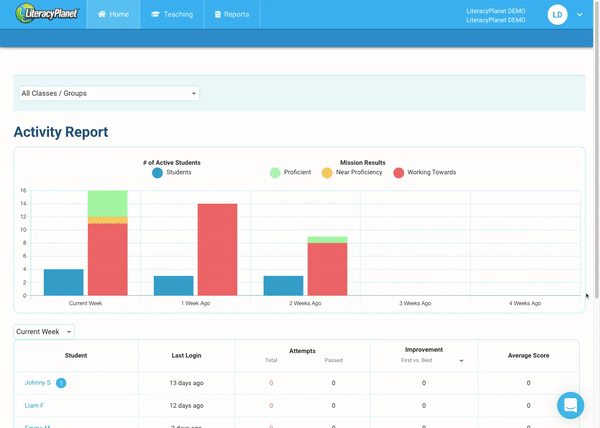600x428 pixels.
Task: Click the Home house icon
Action: click(x=102, y=15)
